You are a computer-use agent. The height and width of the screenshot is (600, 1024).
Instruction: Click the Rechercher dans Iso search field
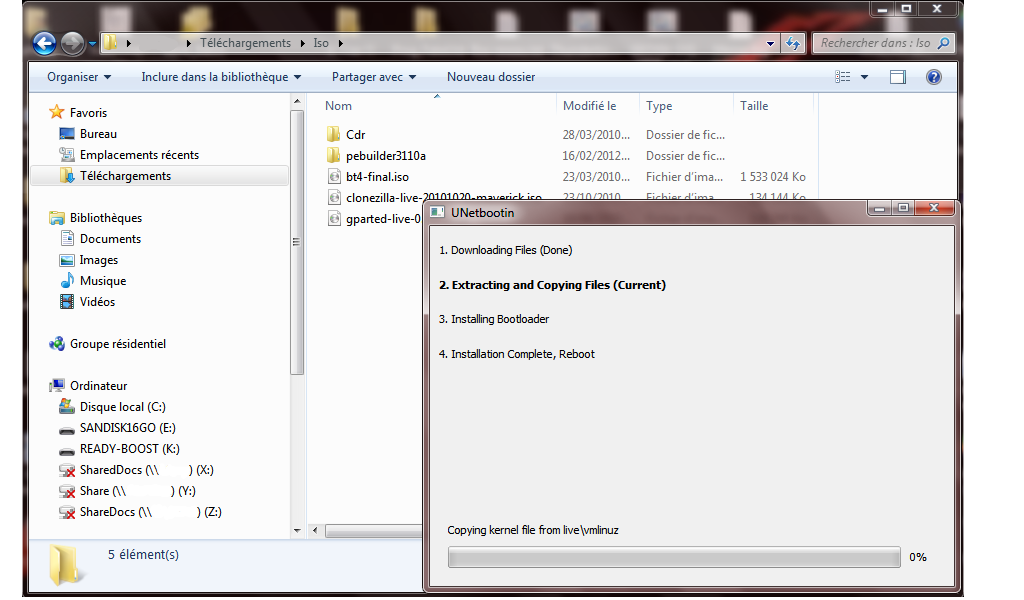click(875, 43)
